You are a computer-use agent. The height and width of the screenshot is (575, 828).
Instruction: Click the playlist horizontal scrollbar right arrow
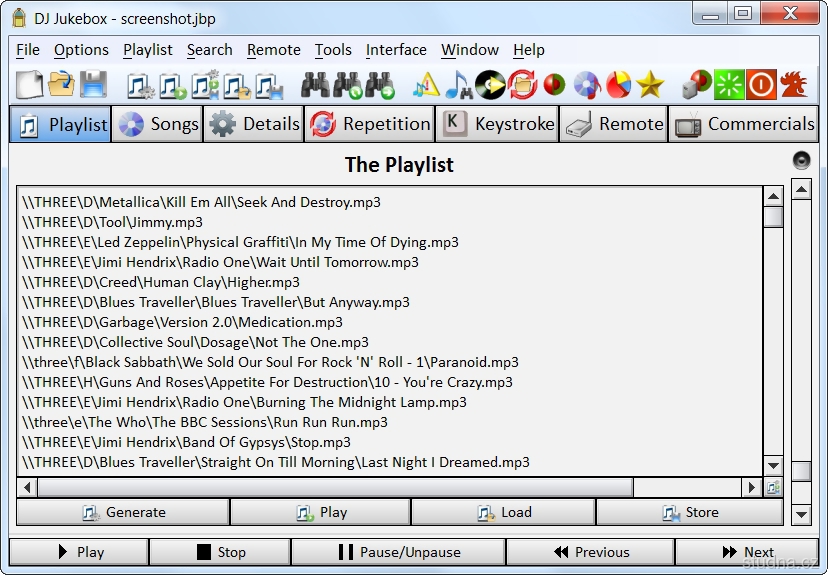tap(752, 487)
